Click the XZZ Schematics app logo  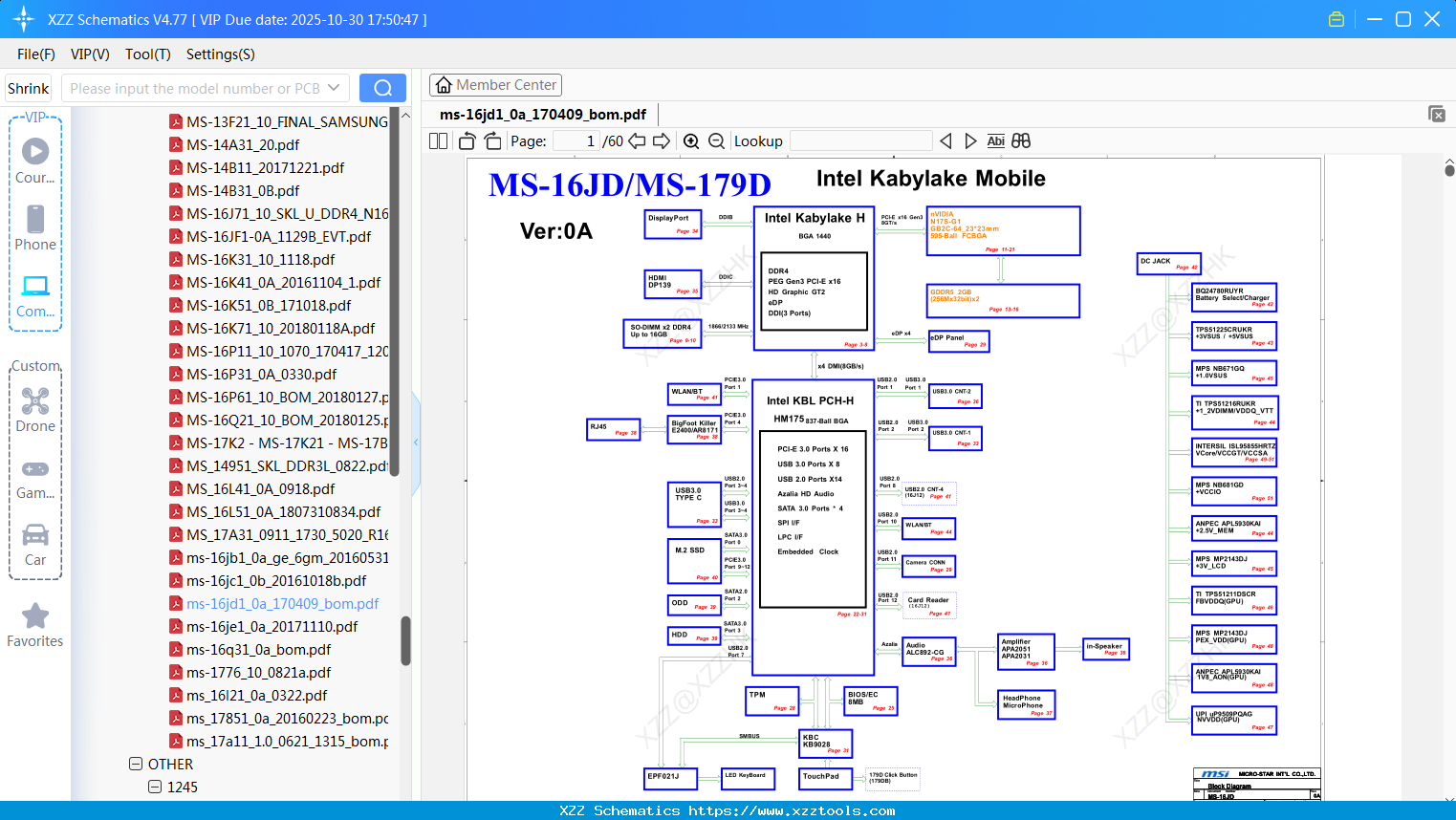23,19
